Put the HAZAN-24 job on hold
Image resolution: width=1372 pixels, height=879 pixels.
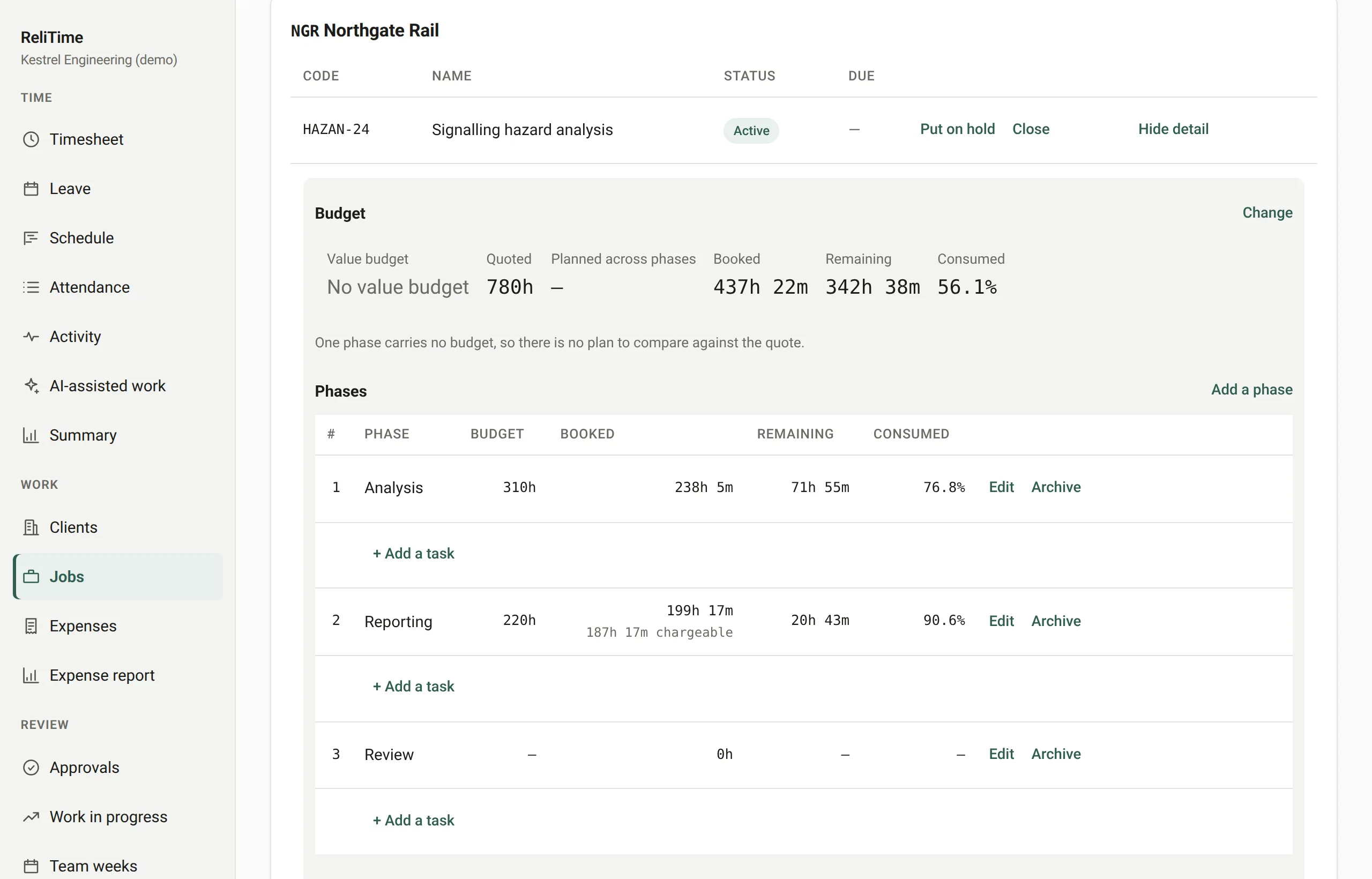tap(957, 129)
